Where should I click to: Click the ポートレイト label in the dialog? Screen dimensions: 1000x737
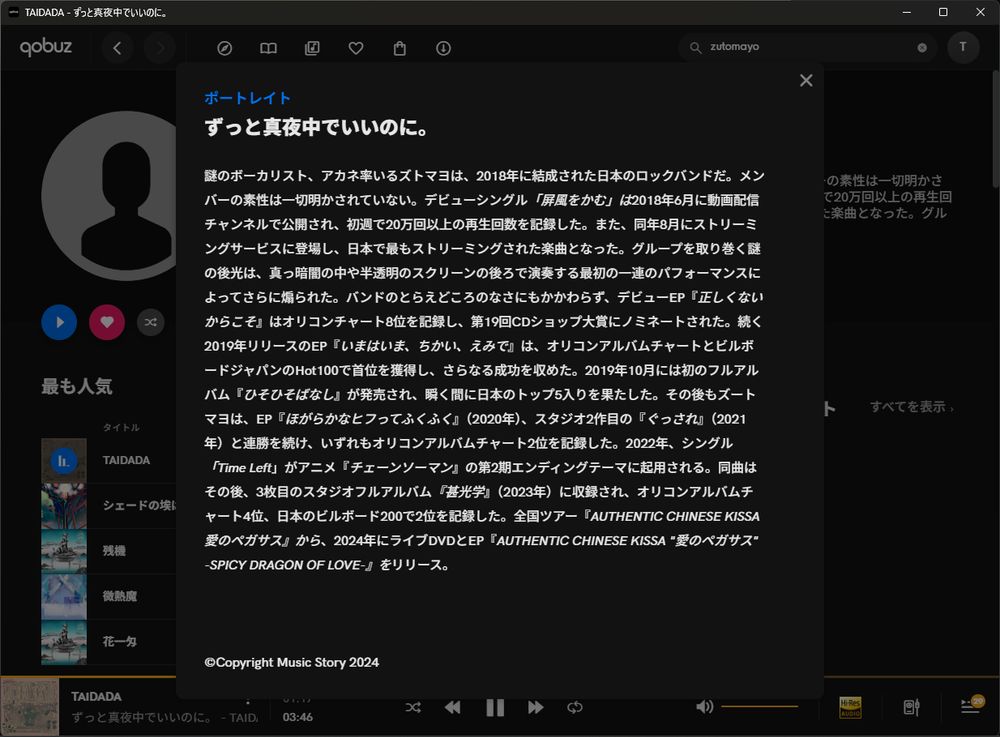pyautogui.click(x=247, y=98)
